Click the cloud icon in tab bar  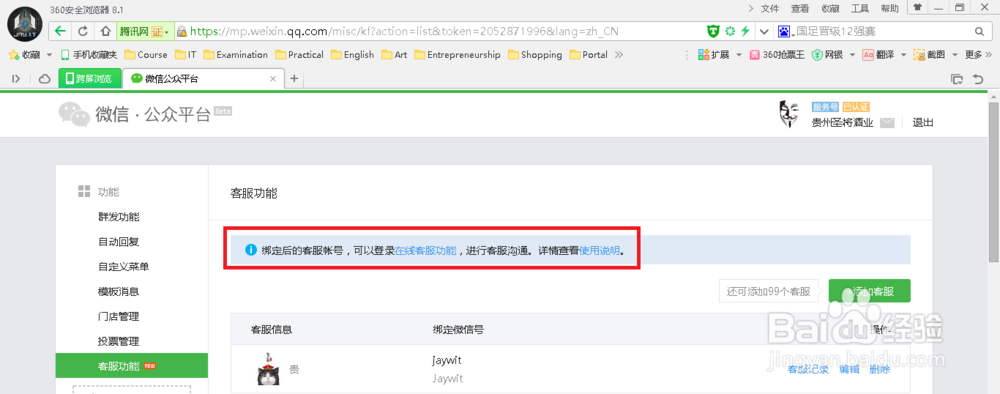pos(45,79)
